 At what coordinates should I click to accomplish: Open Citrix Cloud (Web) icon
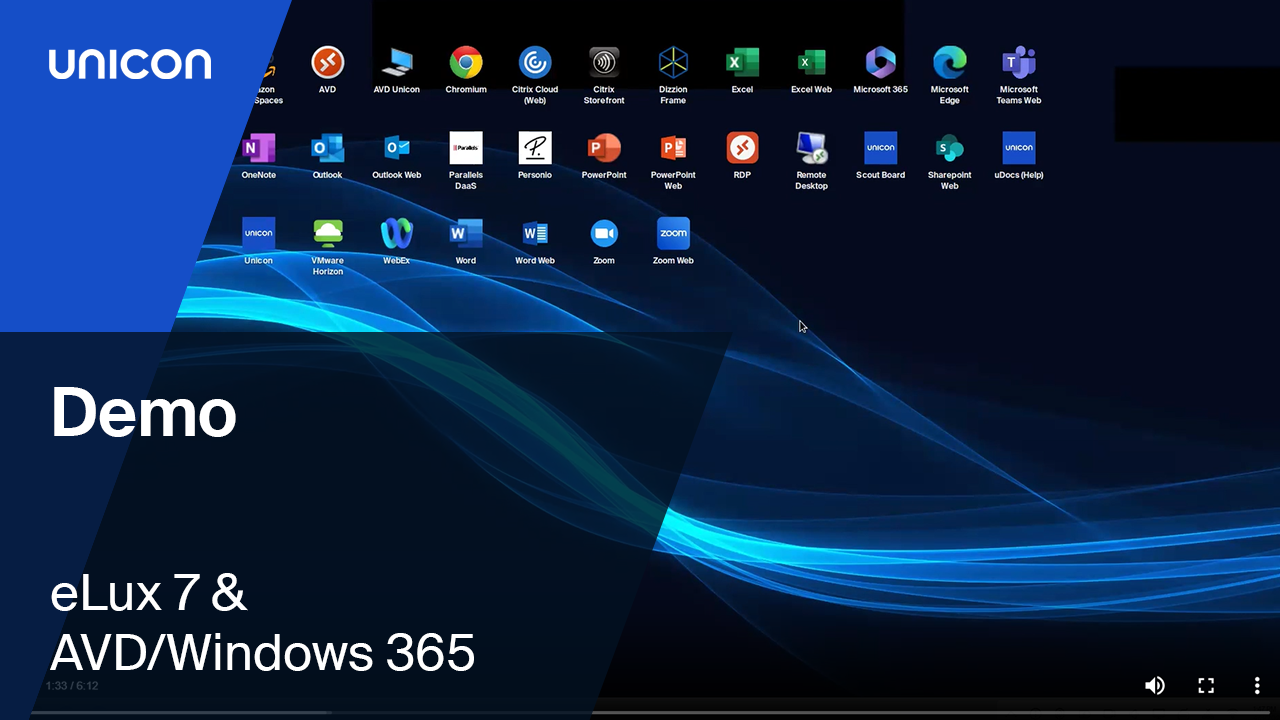coord(535,63)
